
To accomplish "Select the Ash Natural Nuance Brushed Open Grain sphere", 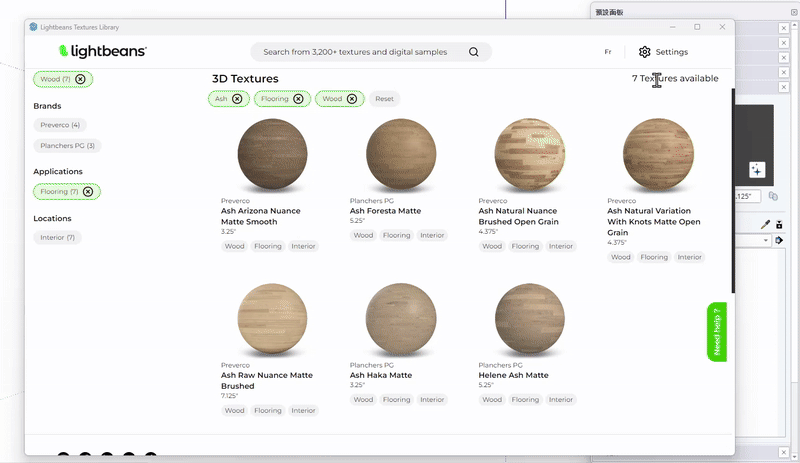I will point(530,154).
